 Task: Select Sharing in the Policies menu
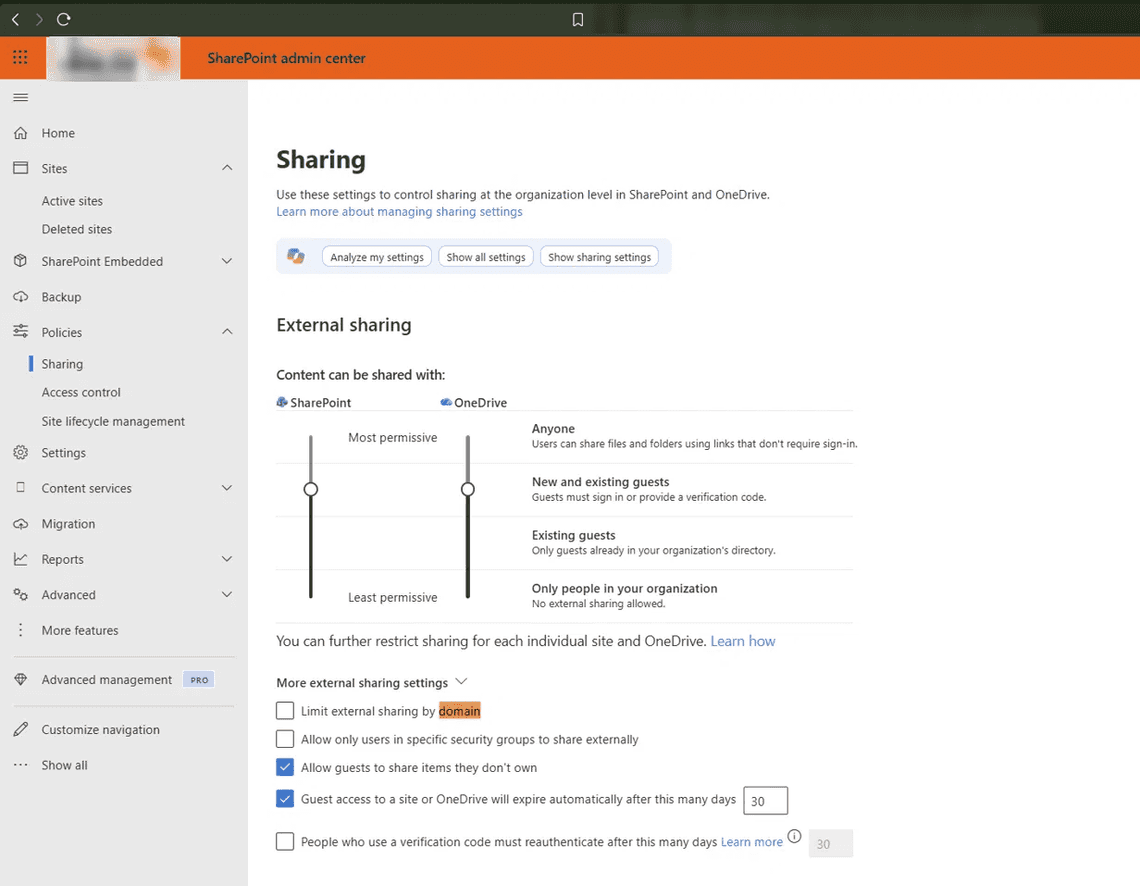(62, 363)
